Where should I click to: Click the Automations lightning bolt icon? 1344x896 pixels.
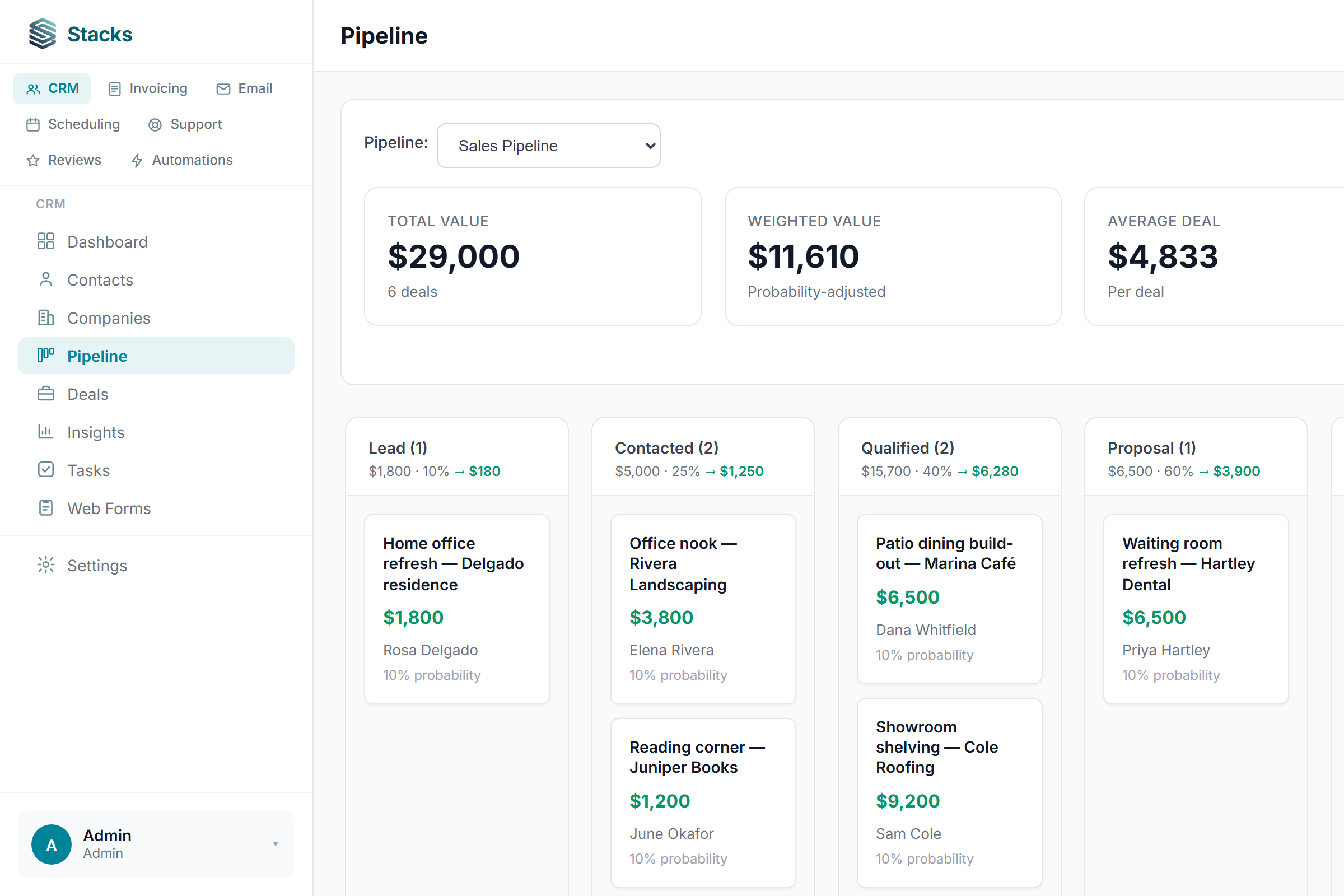137,161
